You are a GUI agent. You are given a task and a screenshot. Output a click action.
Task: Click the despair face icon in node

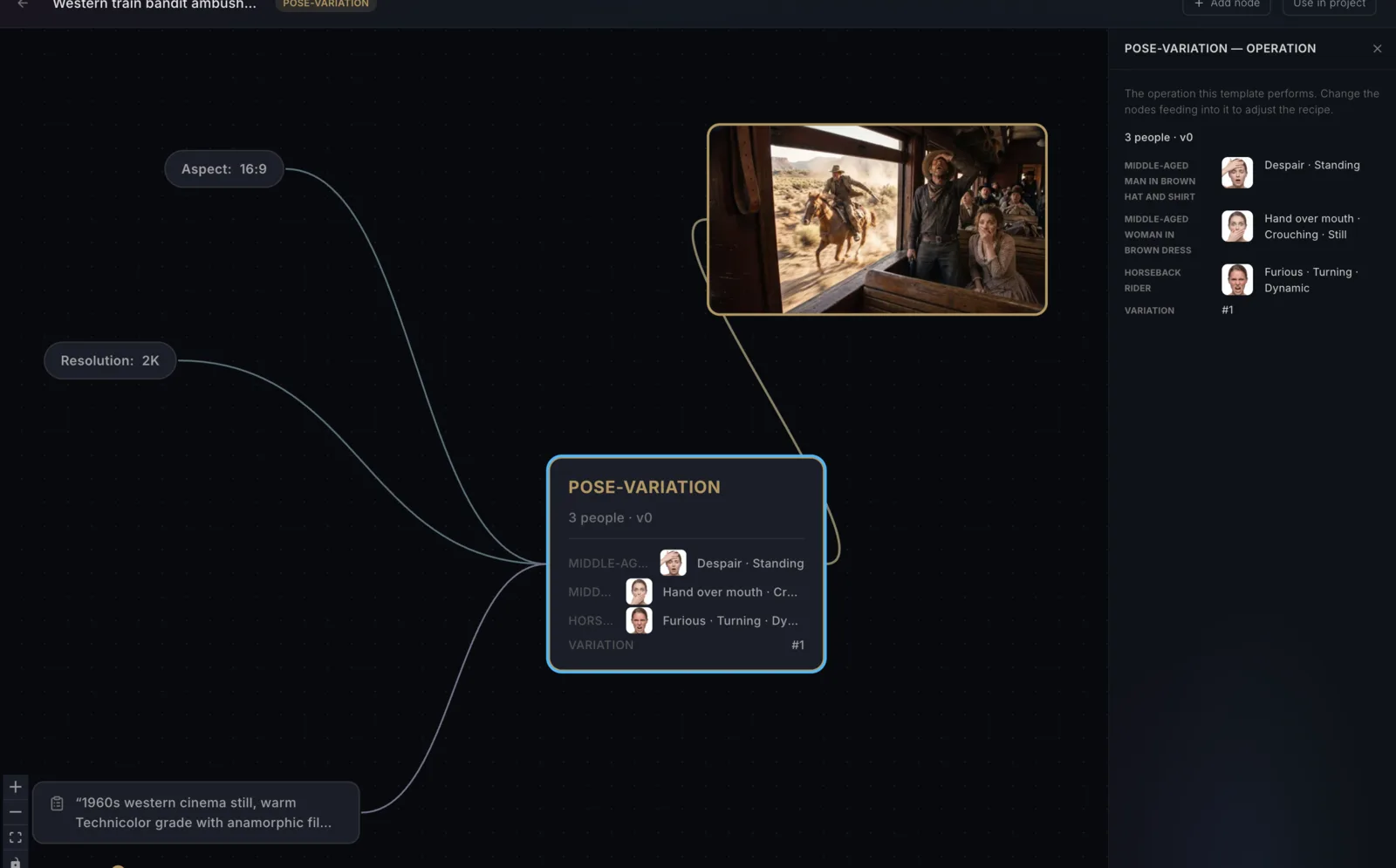coord(673,563)
